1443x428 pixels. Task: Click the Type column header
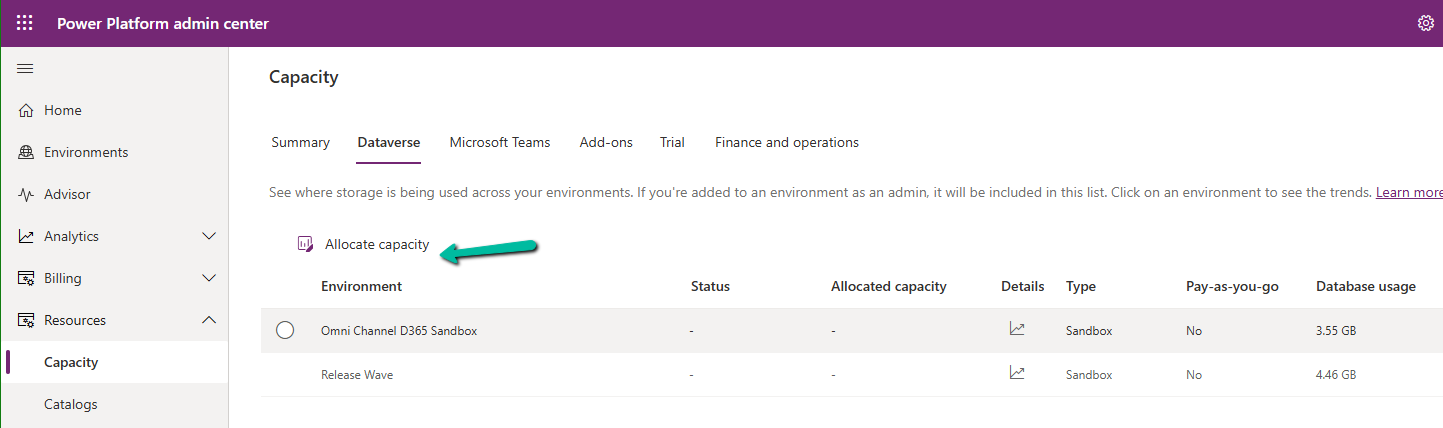point(1081,286)
